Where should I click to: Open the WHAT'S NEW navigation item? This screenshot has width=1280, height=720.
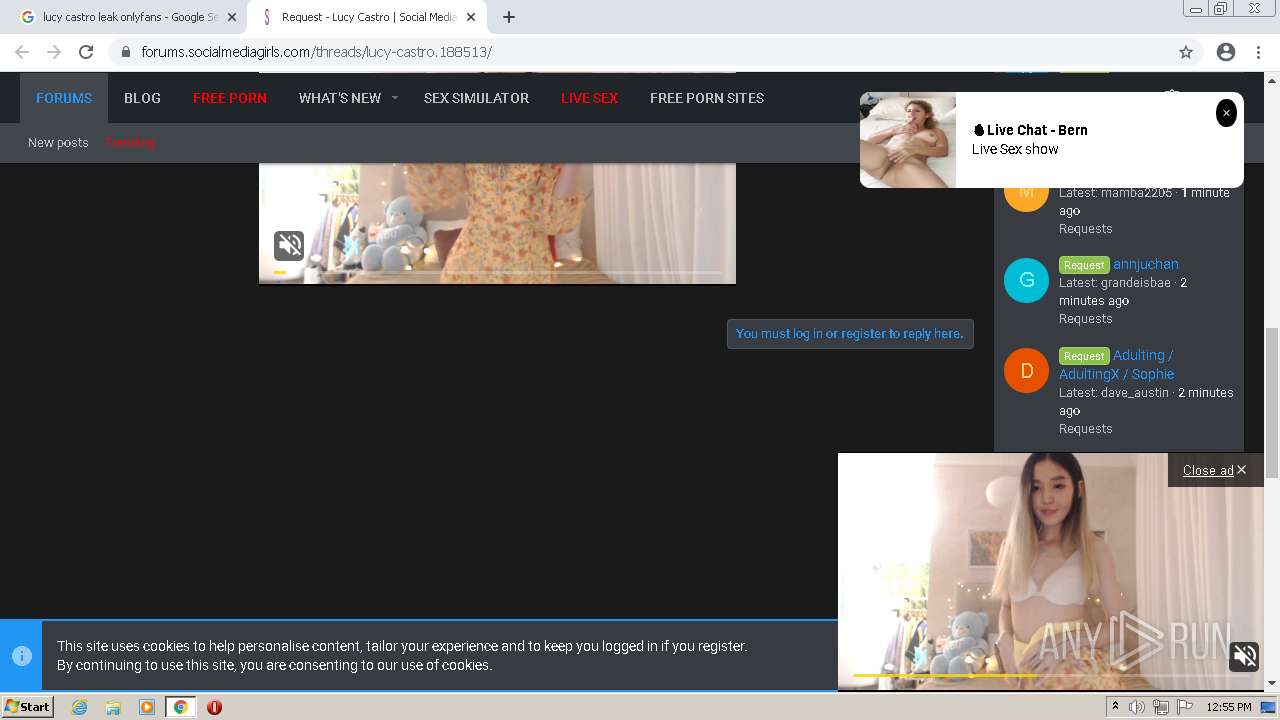340,98
